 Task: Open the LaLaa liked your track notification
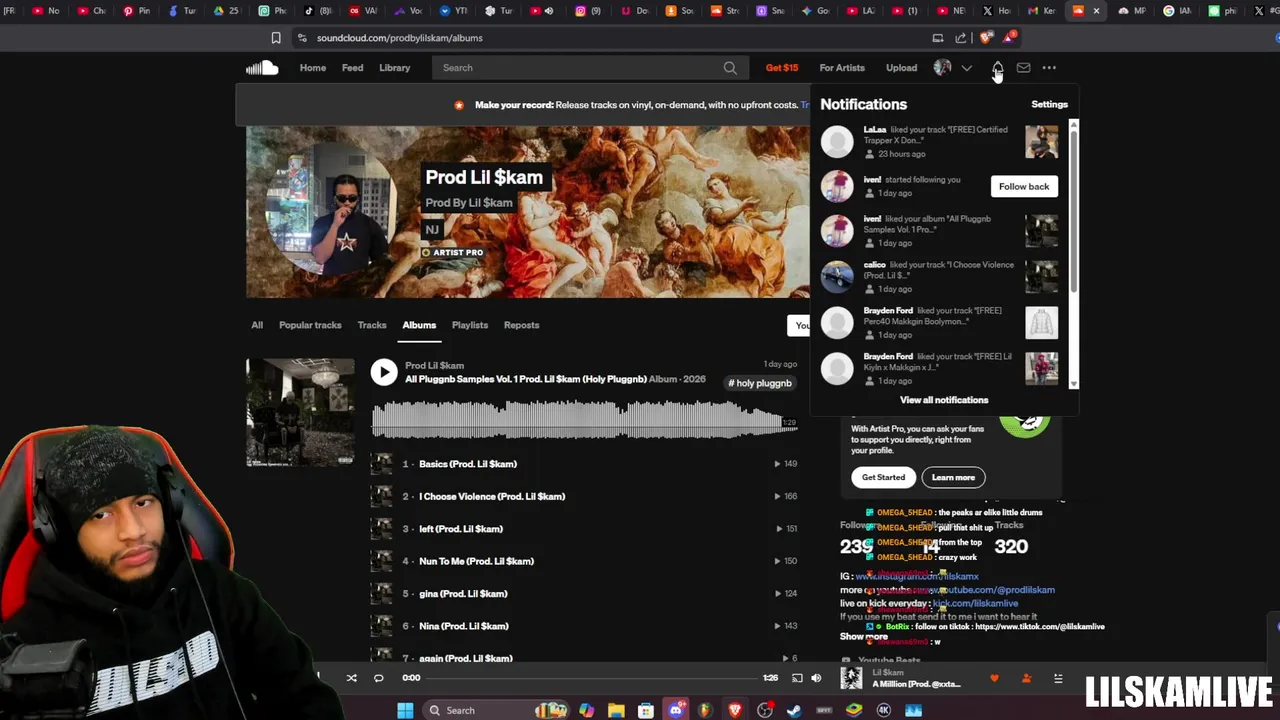click(x=940, y=141)
